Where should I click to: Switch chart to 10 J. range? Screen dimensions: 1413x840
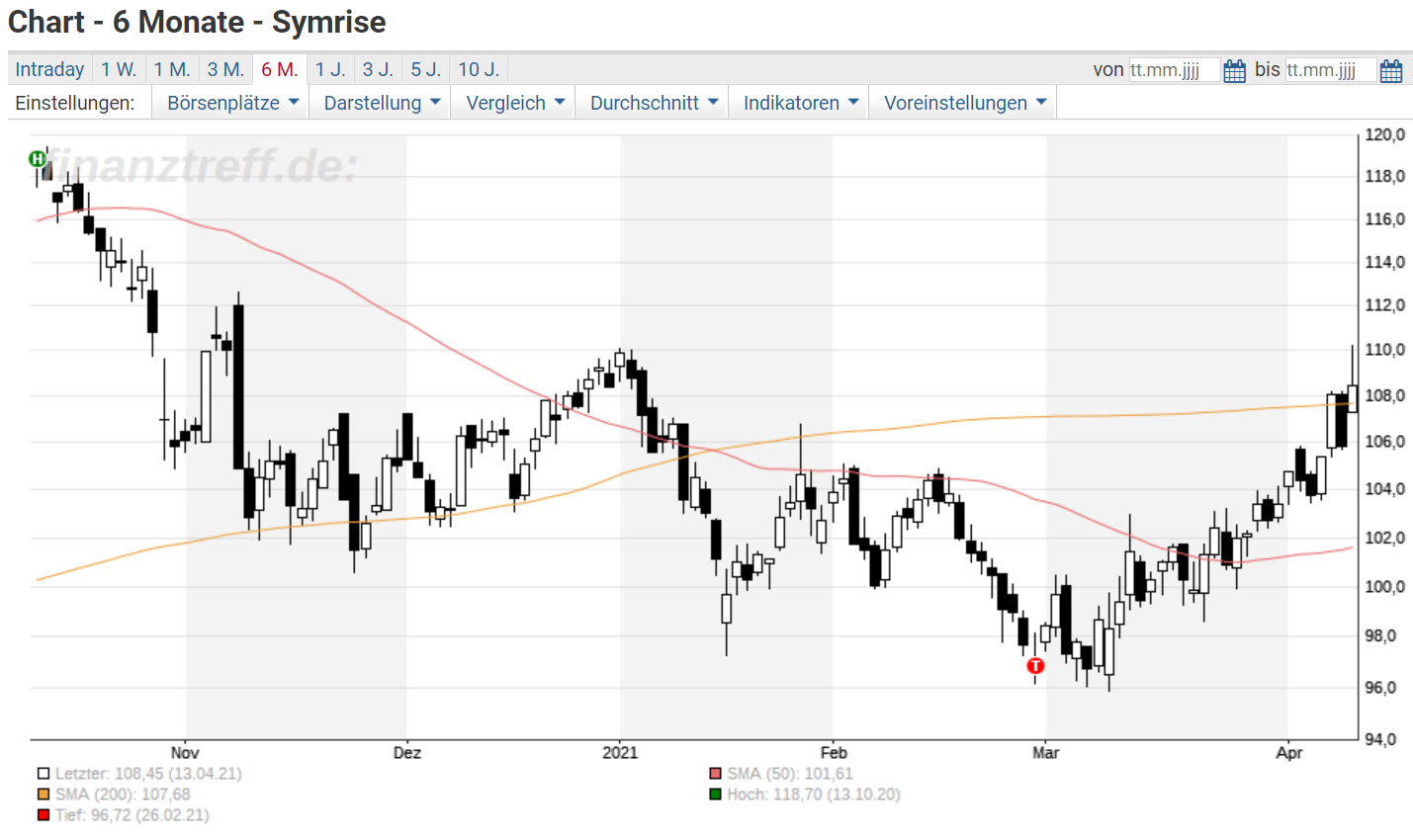[479, 69]
